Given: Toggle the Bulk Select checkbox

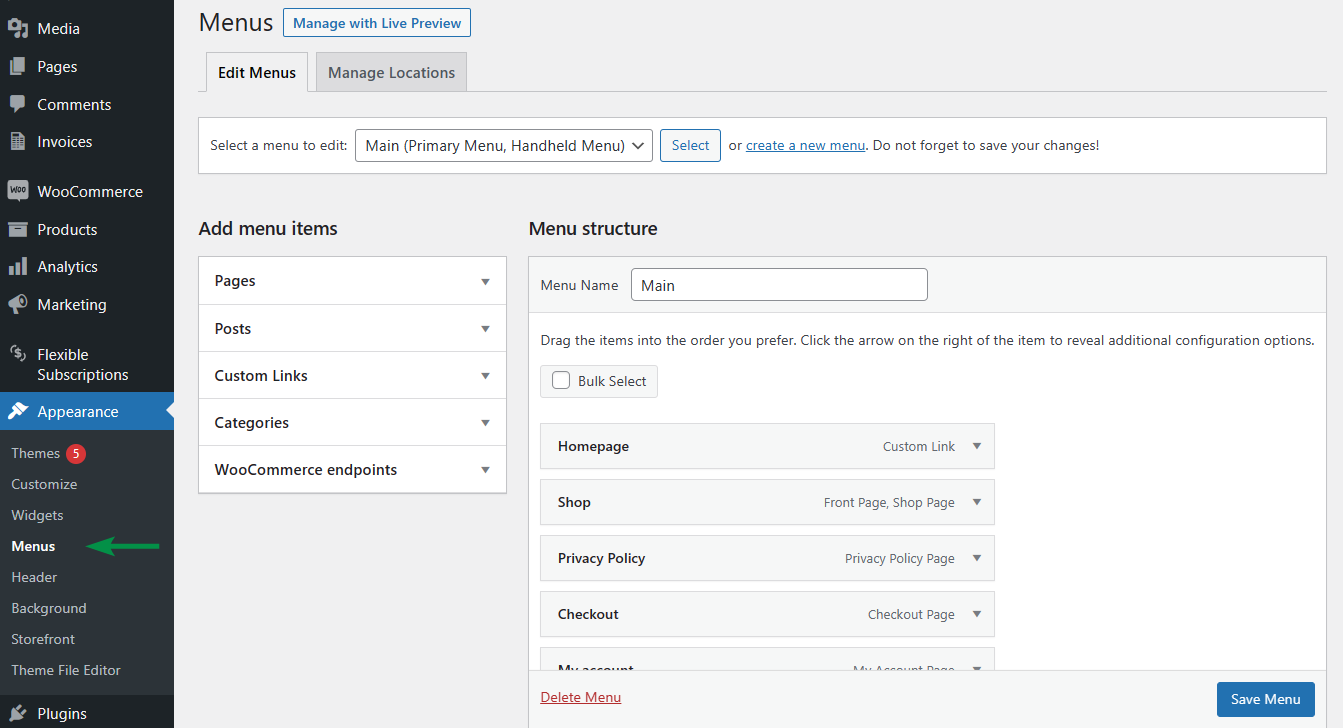Looking at the screenshot, I should click(x=561, y=381).
